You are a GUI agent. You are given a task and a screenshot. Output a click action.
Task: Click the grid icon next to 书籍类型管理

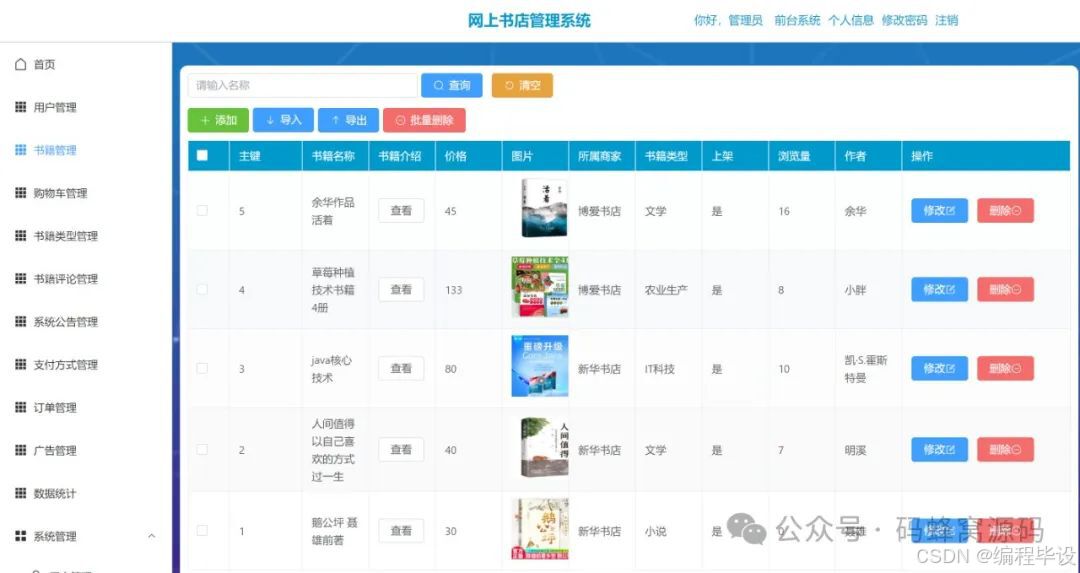tap(21, 236)
